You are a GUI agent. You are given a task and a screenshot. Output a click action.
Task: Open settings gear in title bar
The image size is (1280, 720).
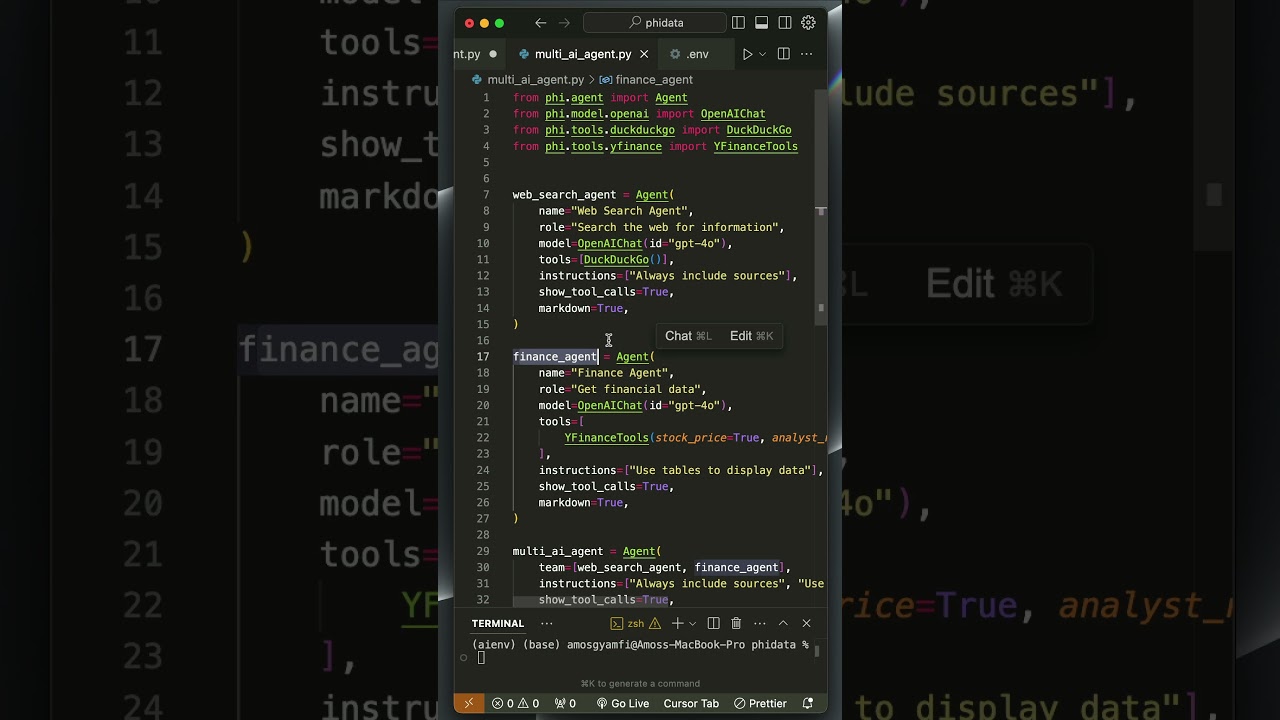coord(808,23)
